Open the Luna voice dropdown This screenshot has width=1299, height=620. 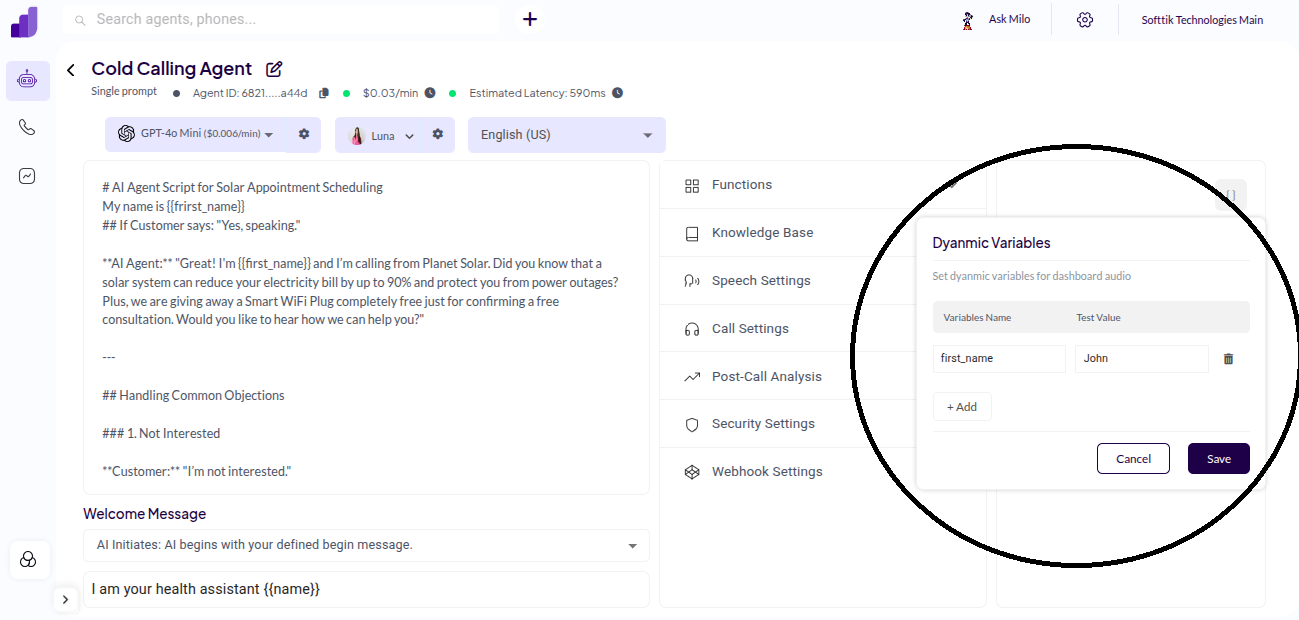click(x=382, y=135)
